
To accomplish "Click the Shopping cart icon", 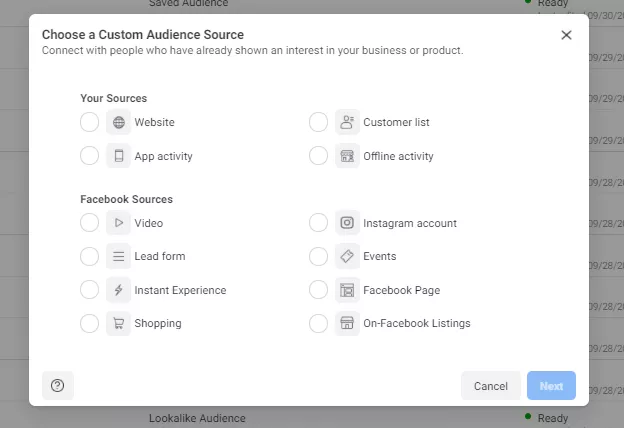I will 118,323.
